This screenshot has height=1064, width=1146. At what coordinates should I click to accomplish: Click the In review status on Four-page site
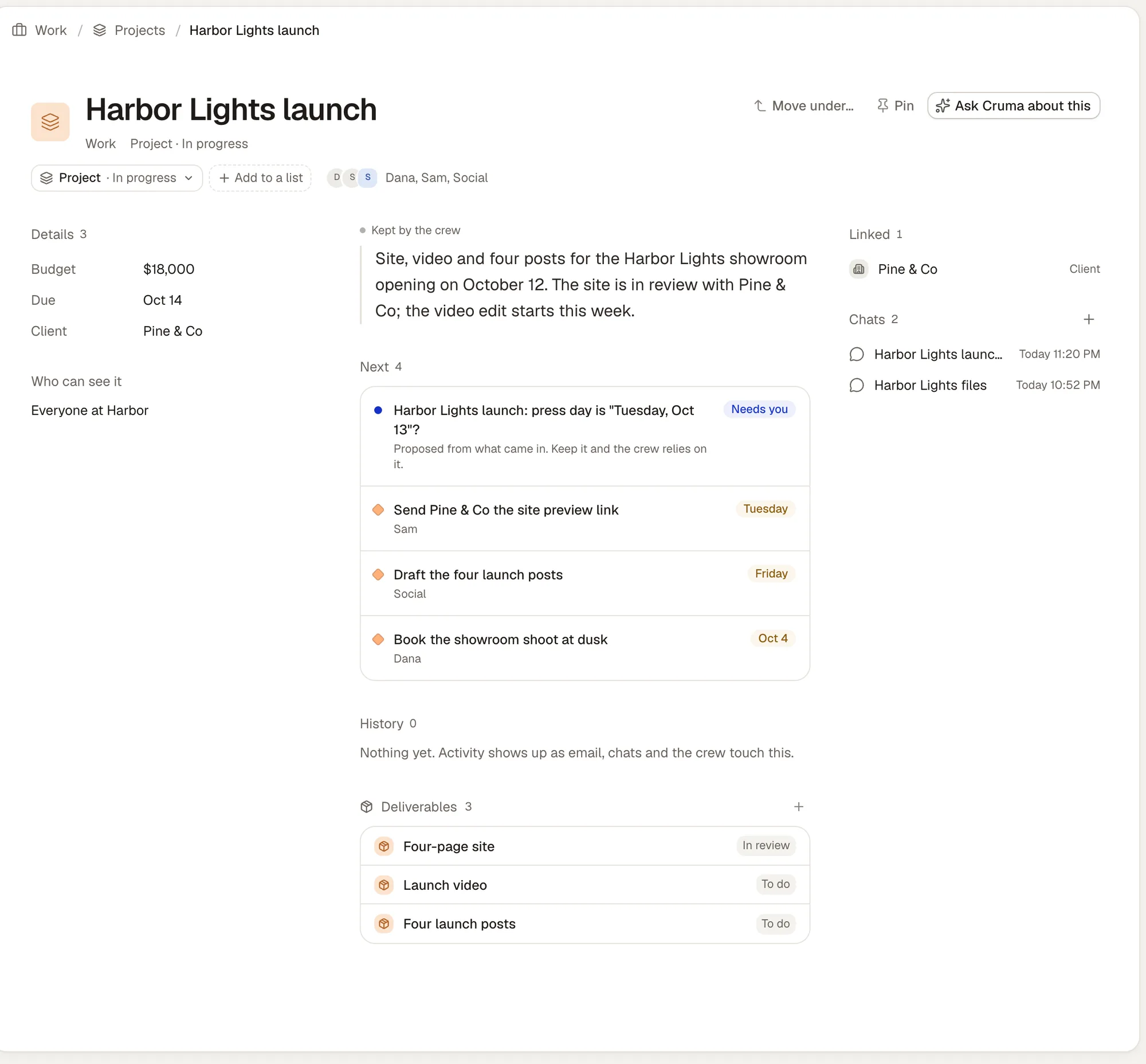tap(766, 845)
